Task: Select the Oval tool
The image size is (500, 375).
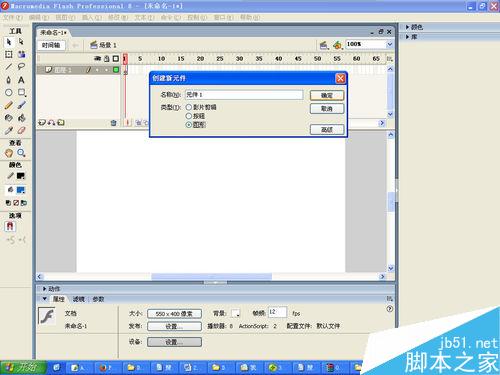Action: pos(9,93)
